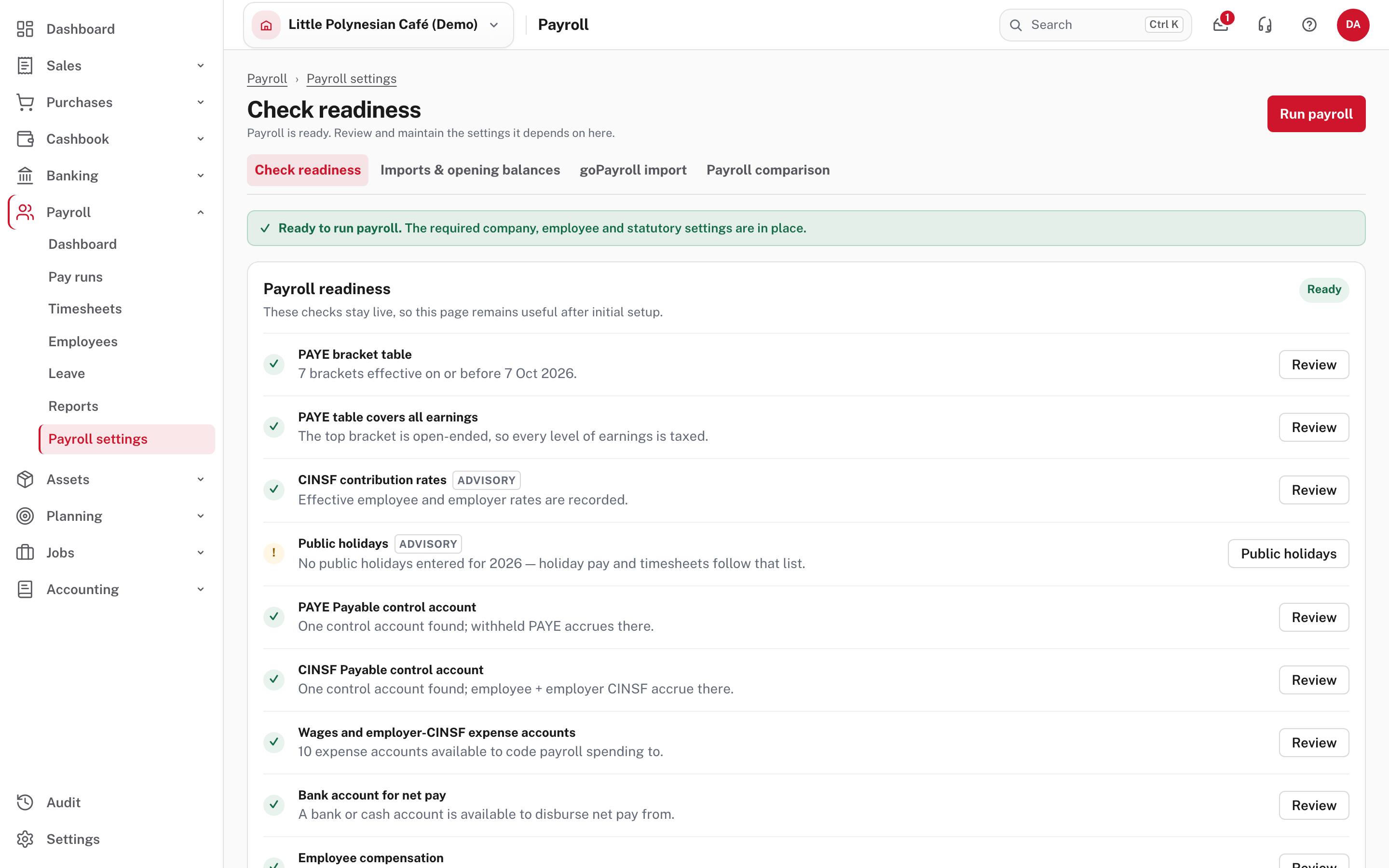This screenshot has height=868, width=1389.
Task: Click the Run payroll button
Action: tap(1316, 114)
